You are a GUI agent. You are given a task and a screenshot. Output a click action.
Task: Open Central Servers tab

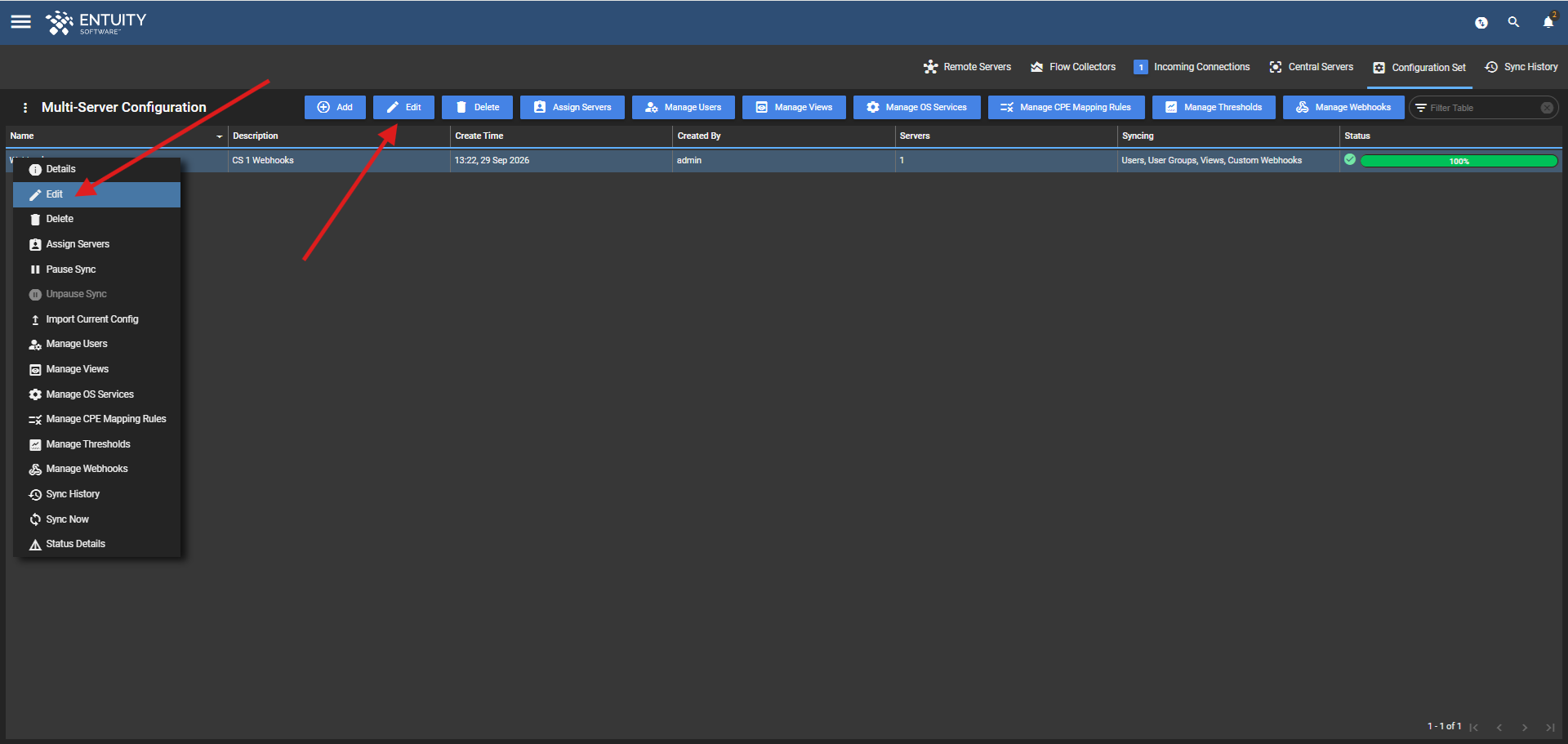pos(1312,67)
